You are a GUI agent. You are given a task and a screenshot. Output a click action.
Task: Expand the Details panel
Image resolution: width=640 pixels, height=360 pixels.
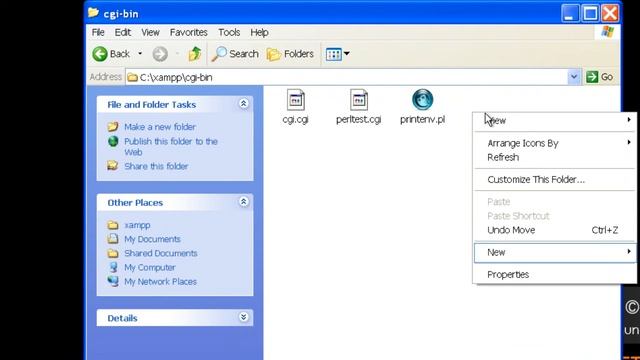pos(244,317)
